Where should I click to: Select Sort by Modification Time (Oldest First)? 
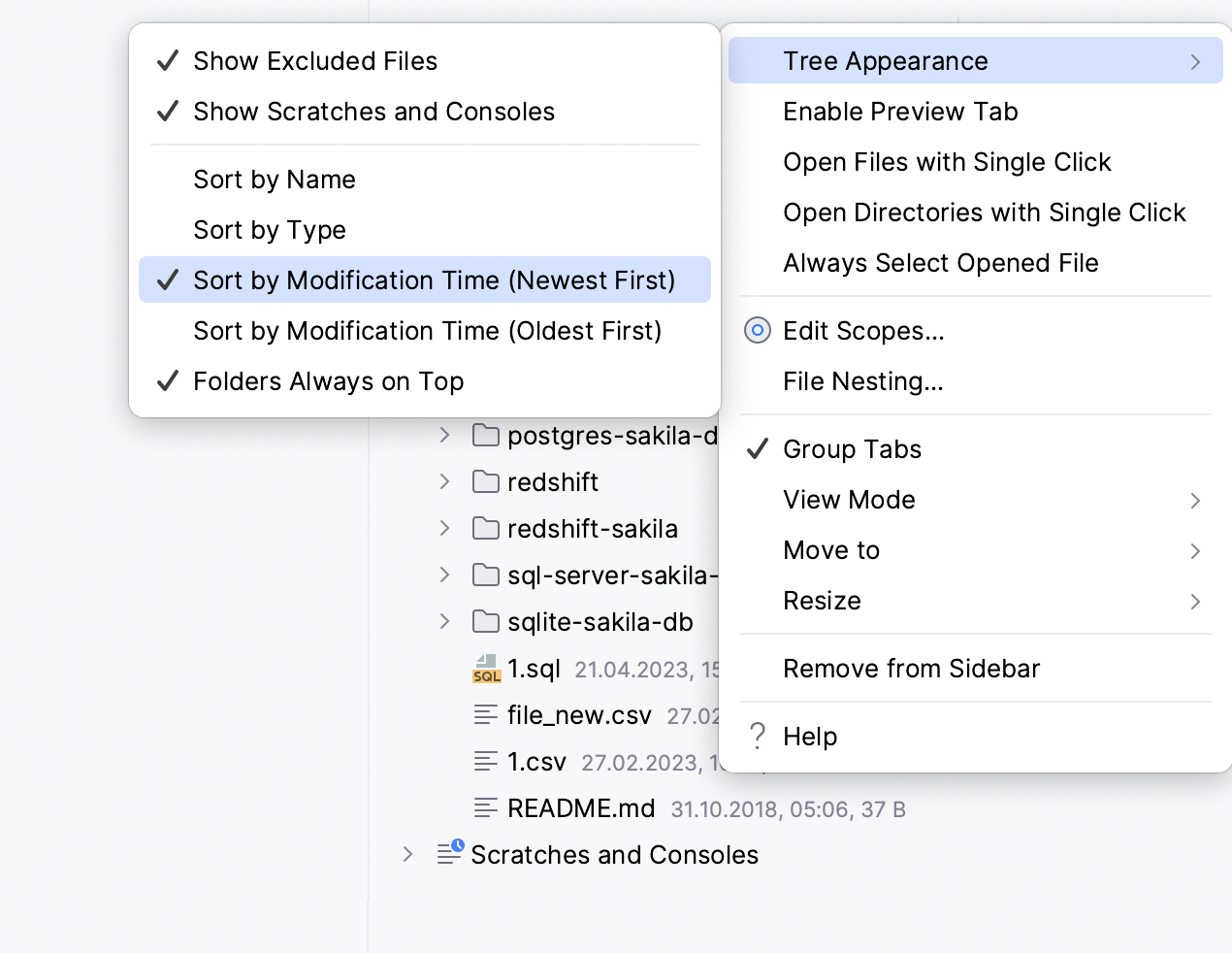[427, 331]
